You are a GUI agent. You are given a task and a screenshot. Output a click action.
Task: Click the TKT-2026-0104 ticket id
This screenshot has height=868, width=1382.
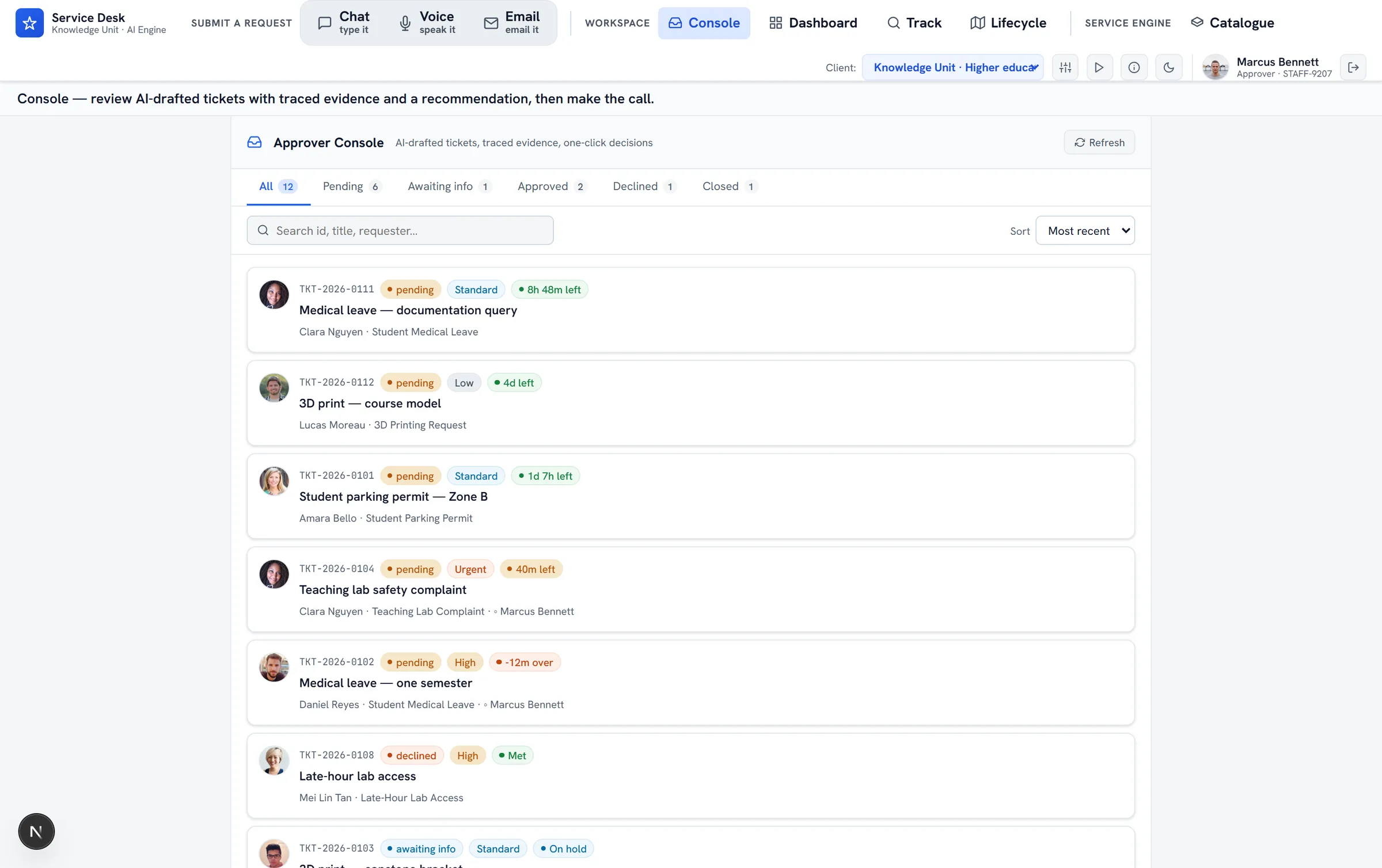point(336,569)
